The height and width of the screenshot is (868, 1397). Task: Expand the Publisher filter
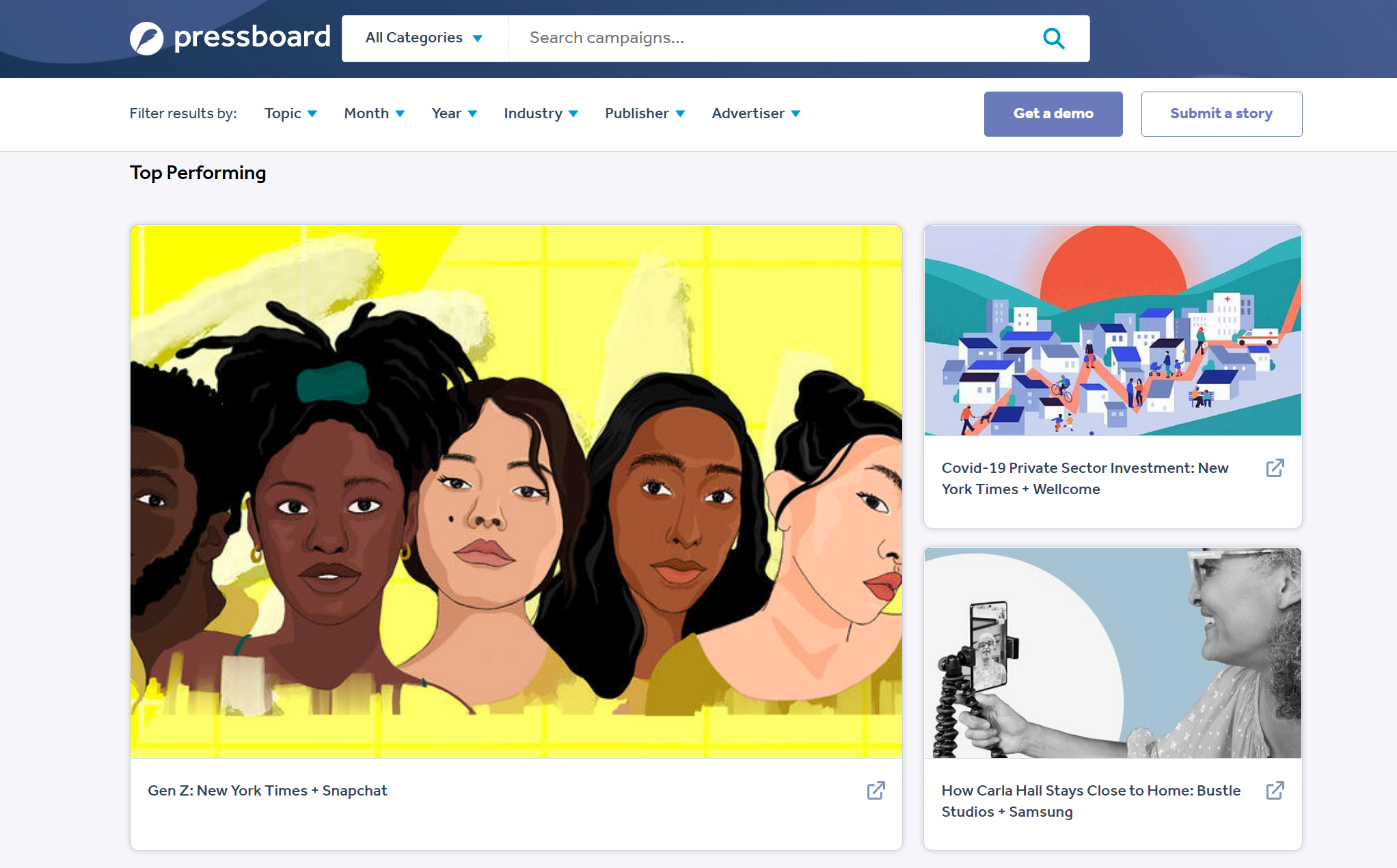click(x=645, y=113)
